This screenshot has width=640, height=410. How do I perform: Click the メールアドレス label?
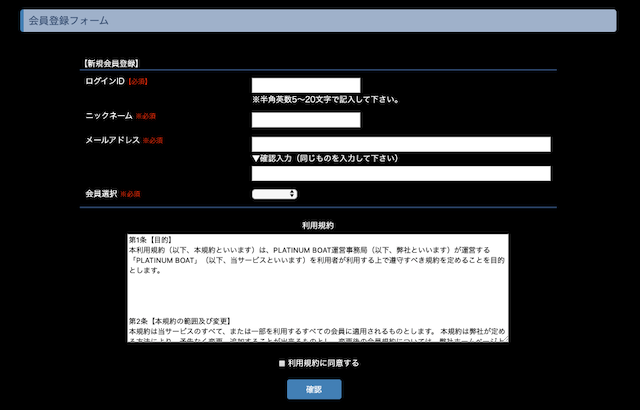[x=113, y=140]
